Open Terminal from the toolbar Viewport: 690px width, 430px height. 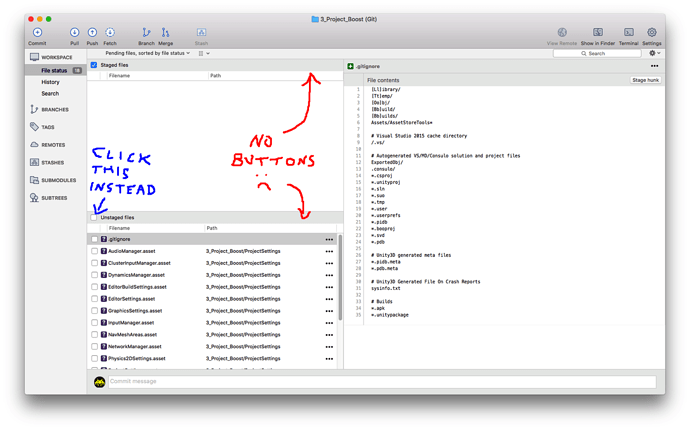629,33
